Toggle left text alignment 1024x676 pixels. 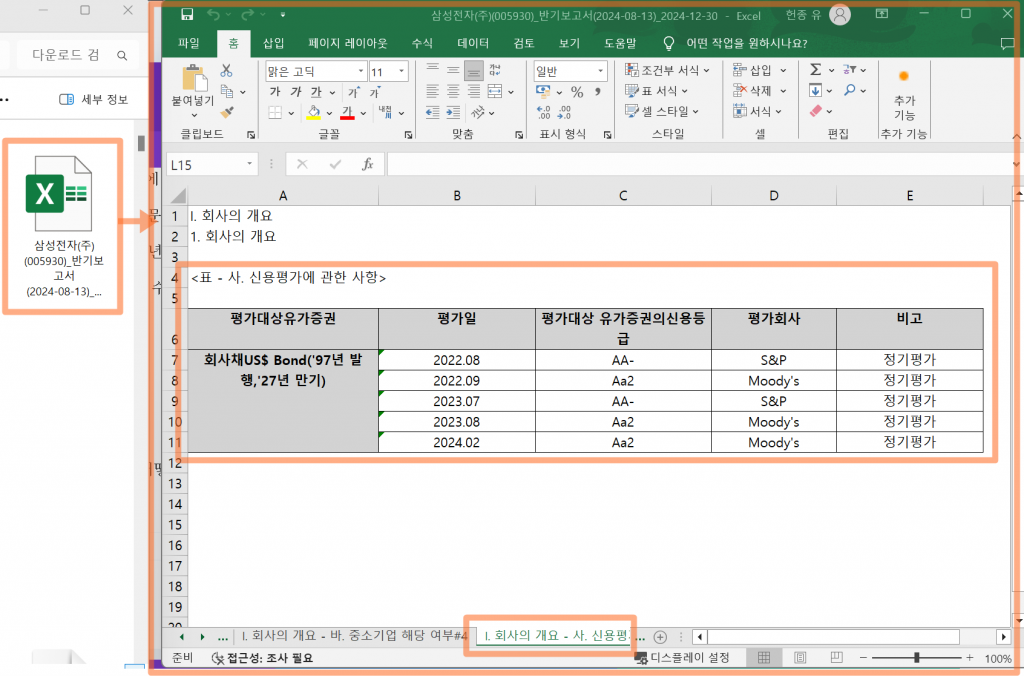pos(432,91)
